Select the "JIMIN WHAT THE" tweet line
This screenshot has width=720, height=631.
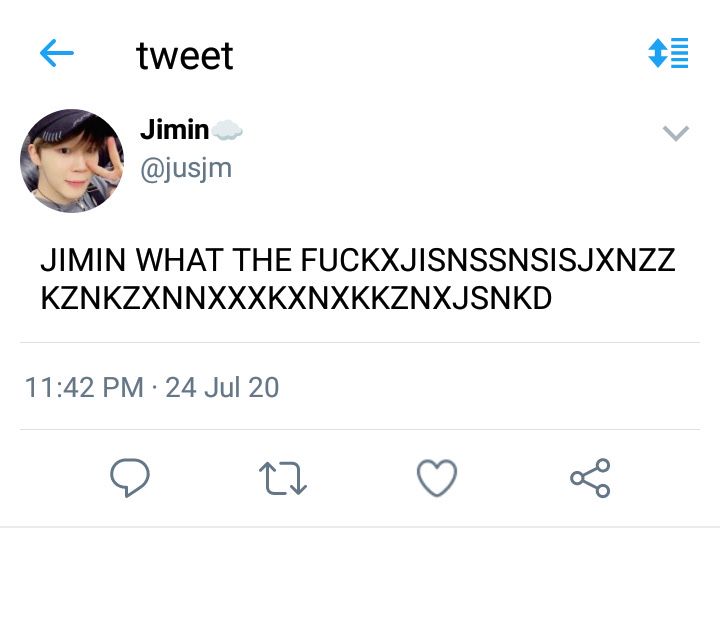[357, 261]
